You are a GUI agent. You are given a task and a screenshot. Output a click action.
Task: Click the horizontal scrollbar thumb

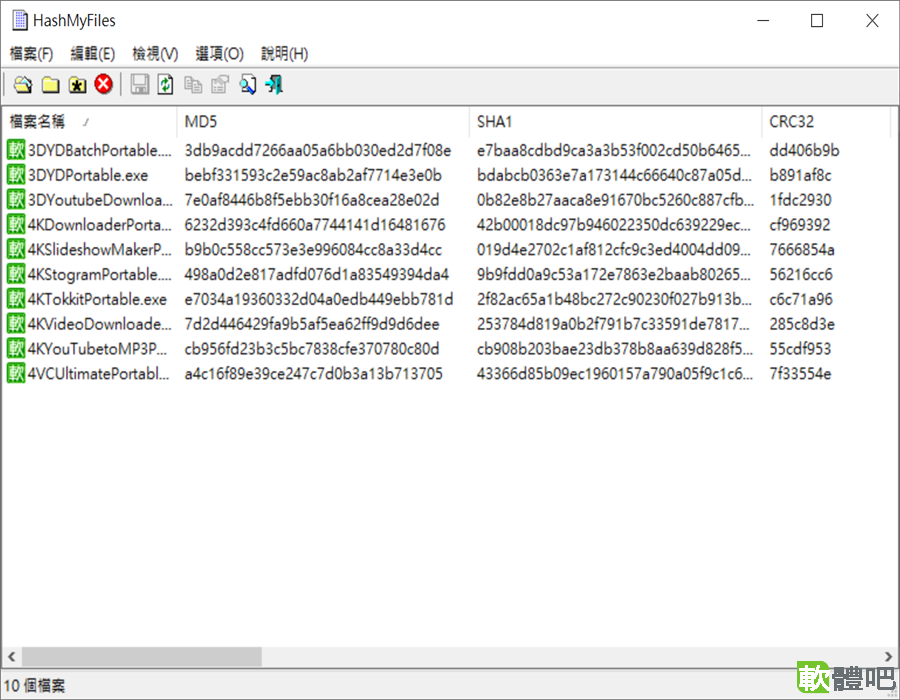(142, 656)
